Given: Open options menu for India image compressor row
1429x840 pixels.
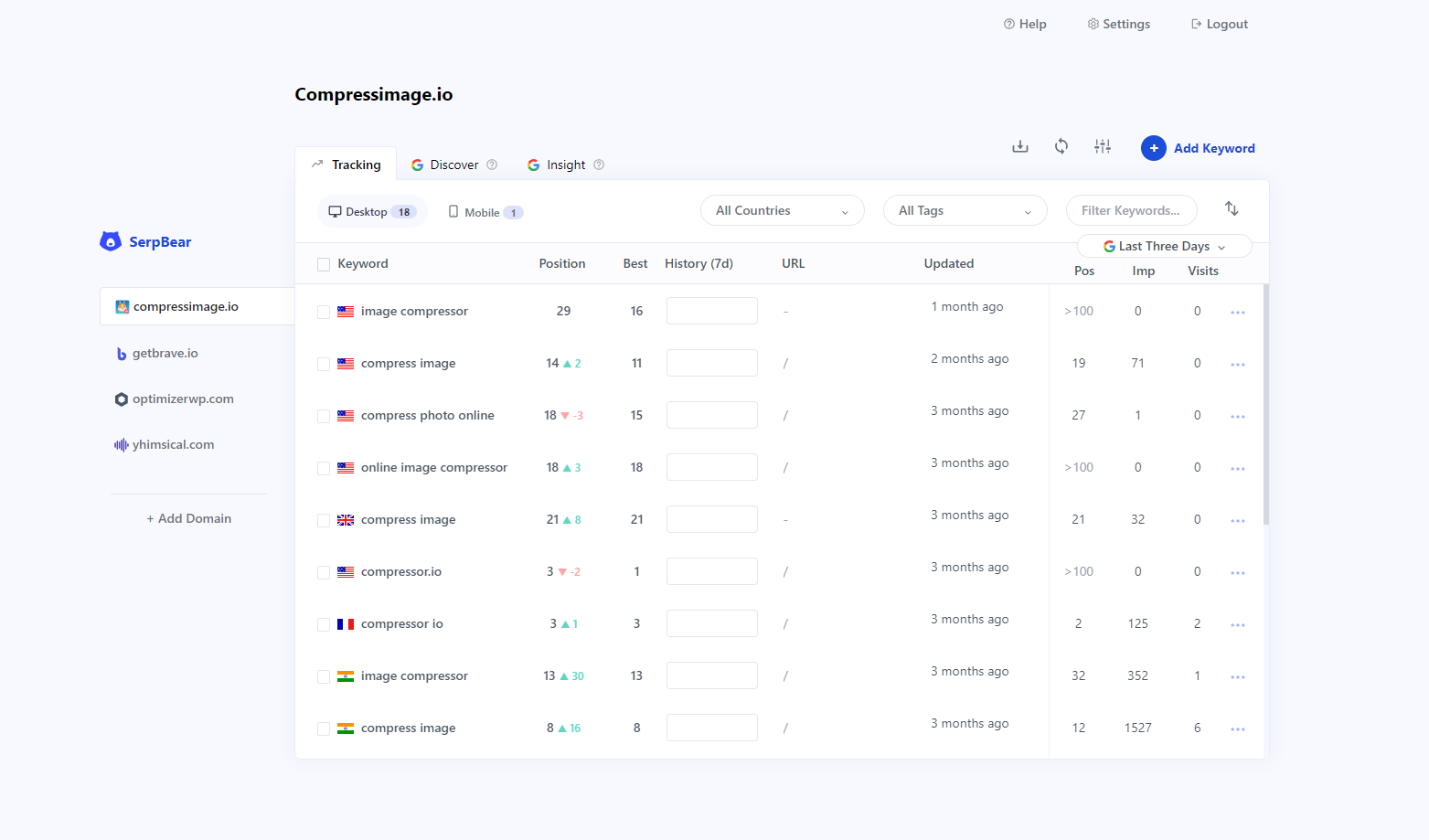Looking at the screenshot, I should [1238, 677].
